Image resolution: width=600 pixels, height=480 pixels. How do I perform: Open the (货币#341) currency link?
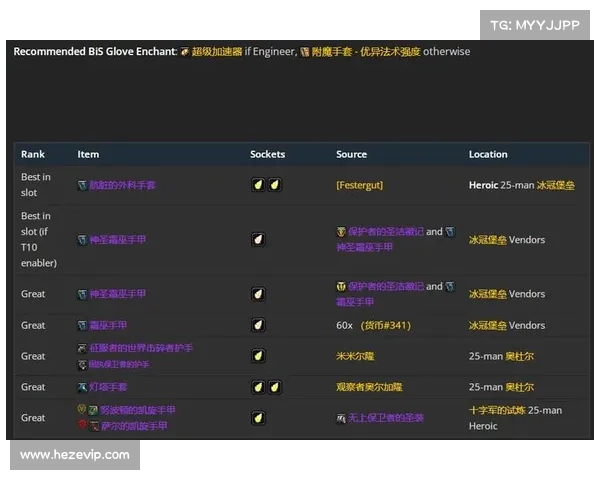pyautogui.click(x=386, y=326)
